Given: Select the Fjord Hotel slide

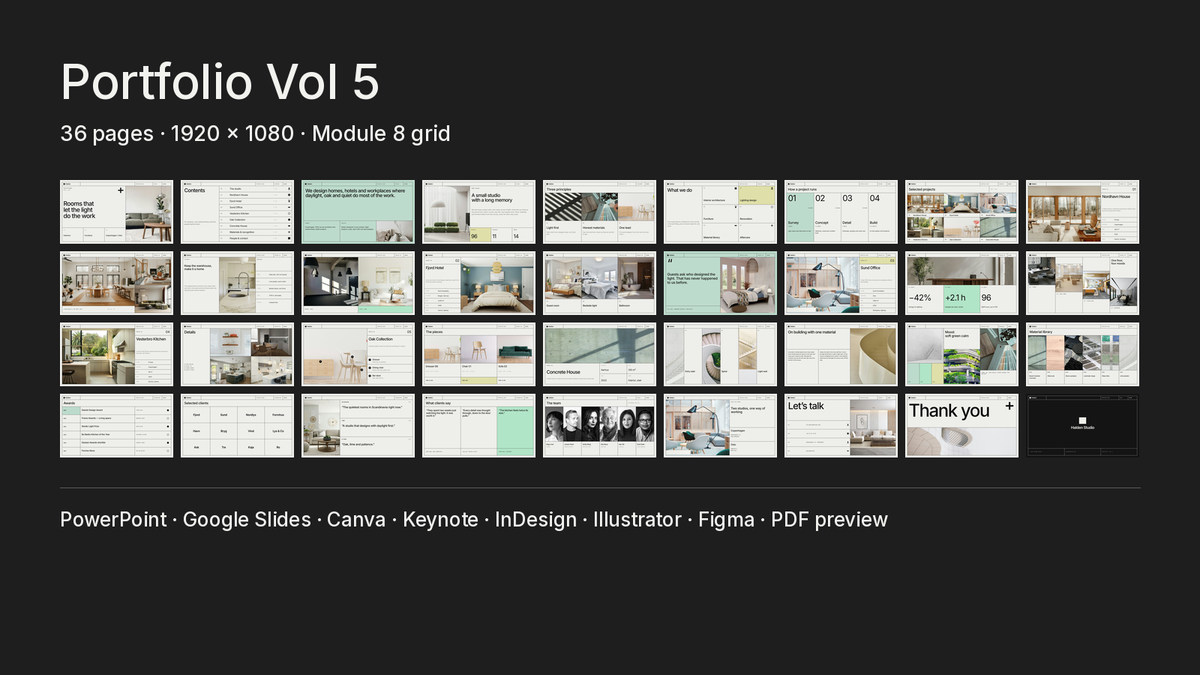Looking at the screenshot, I should click(479, 283).
